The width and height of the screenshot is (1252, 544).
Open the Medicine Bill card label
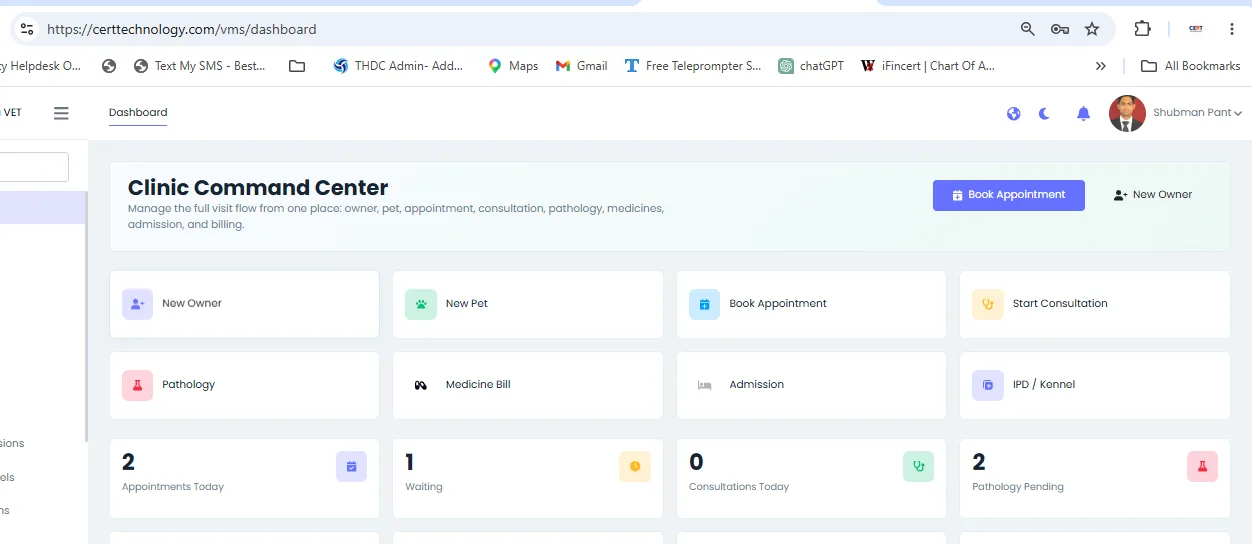[478, 385]
